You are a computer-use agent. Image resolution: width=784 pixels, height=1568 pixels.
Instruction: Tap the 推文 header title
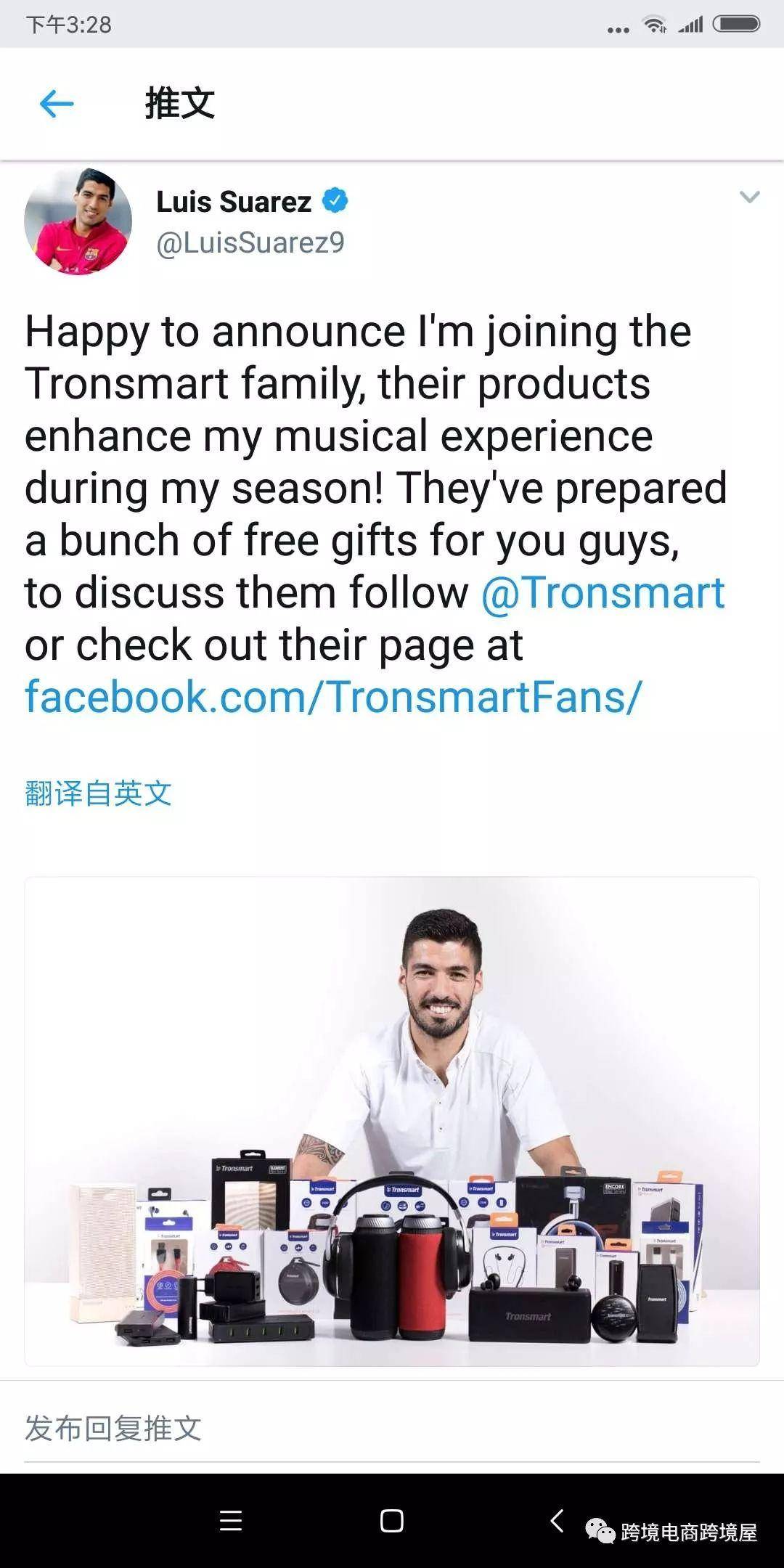[x=179, y=103]
